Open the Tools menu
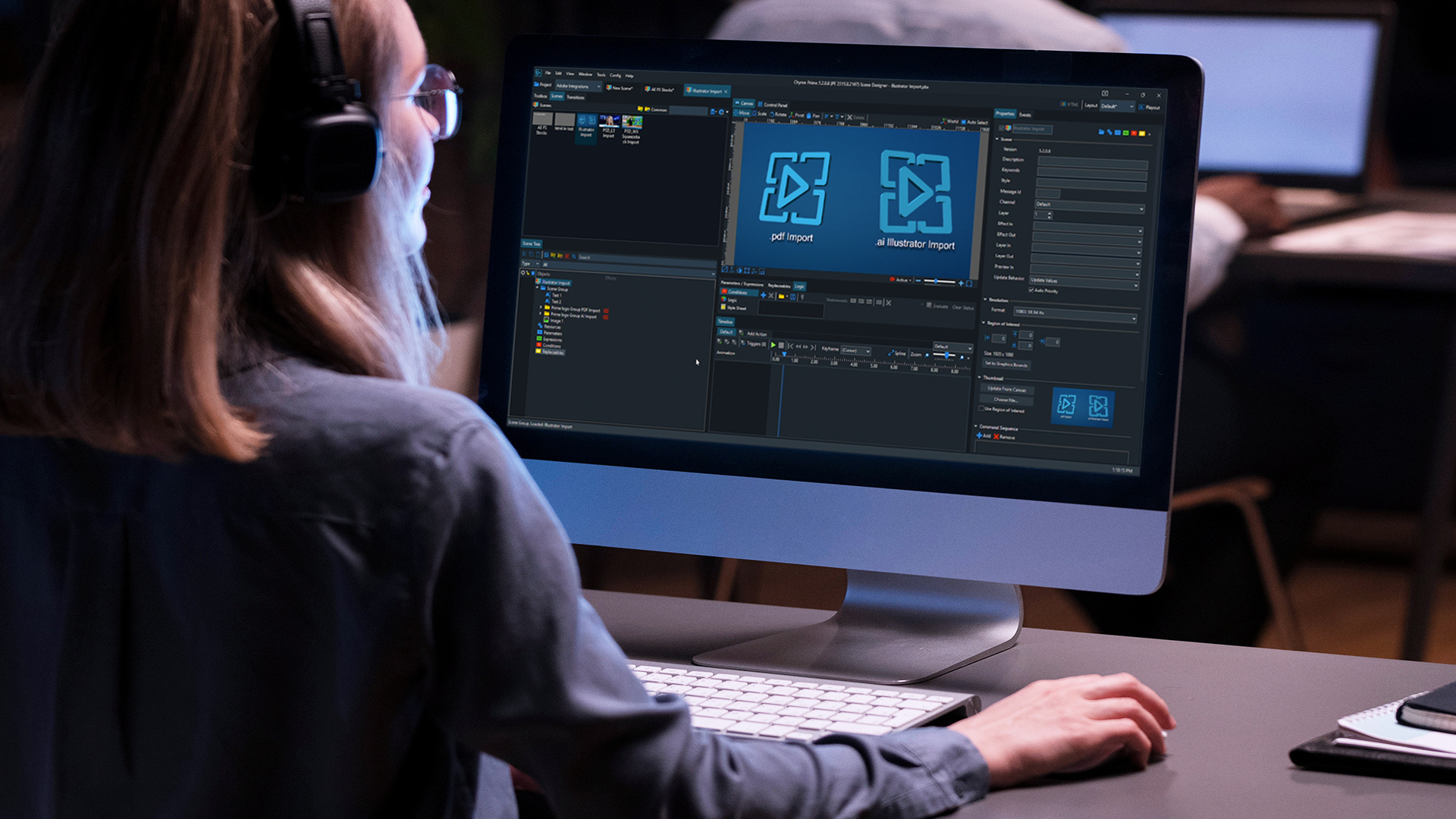The height and width of the screenshot is (819, 1456). [601, 74]
